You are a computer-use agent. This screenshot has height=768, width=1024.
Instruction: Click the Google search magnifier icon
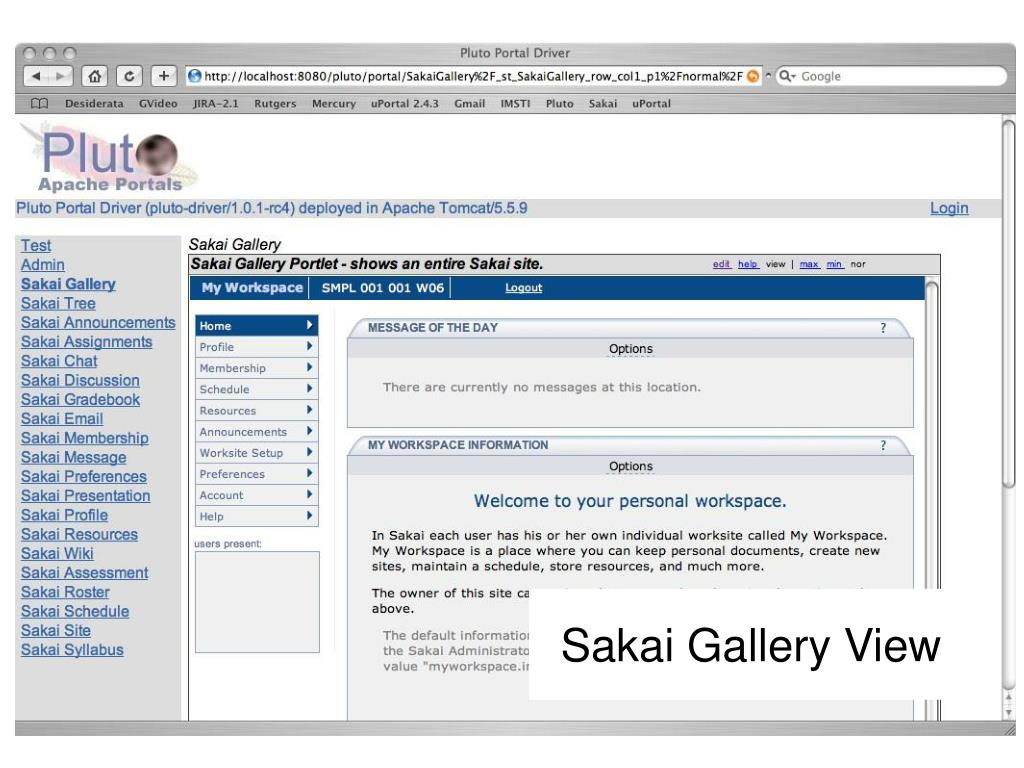(x=787, y=76)
